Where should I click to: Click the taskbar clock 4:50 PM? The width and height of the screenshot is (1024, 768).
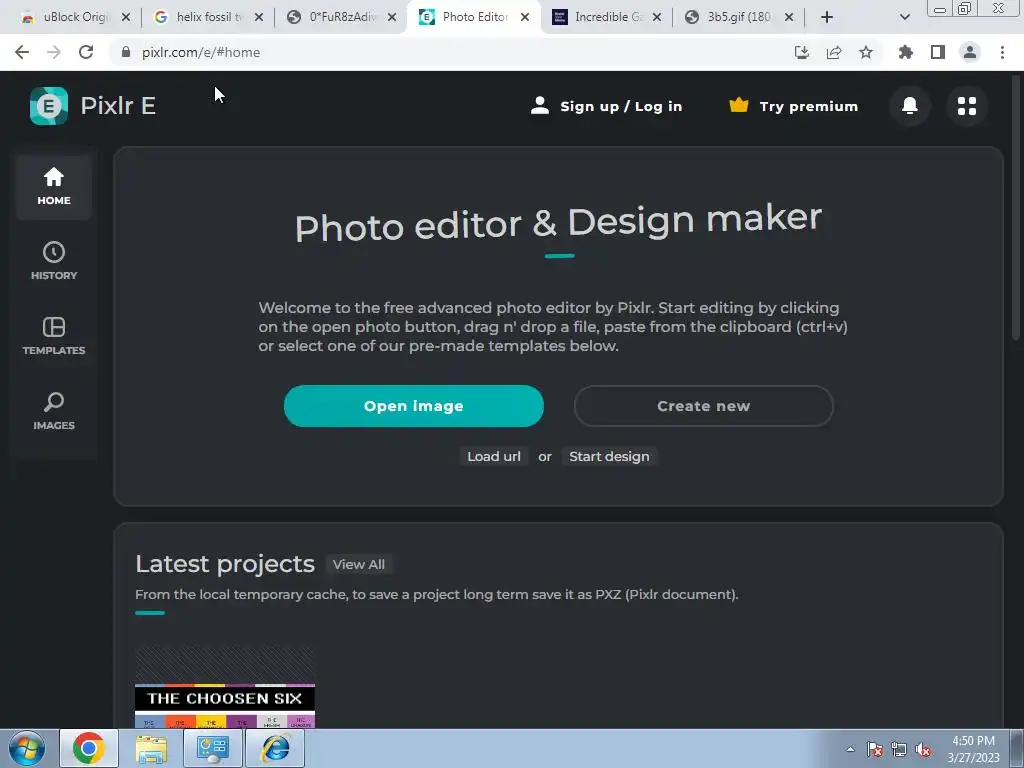(973, 749)
